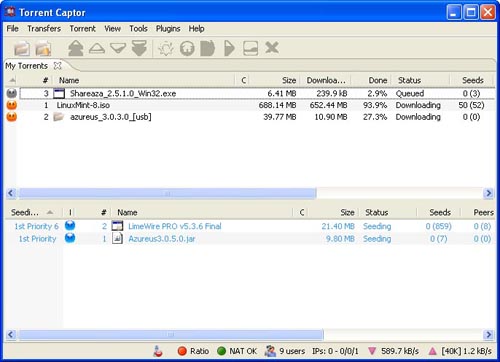
Task: Sort downloads by Seeds column header
Action: (472, 80)
